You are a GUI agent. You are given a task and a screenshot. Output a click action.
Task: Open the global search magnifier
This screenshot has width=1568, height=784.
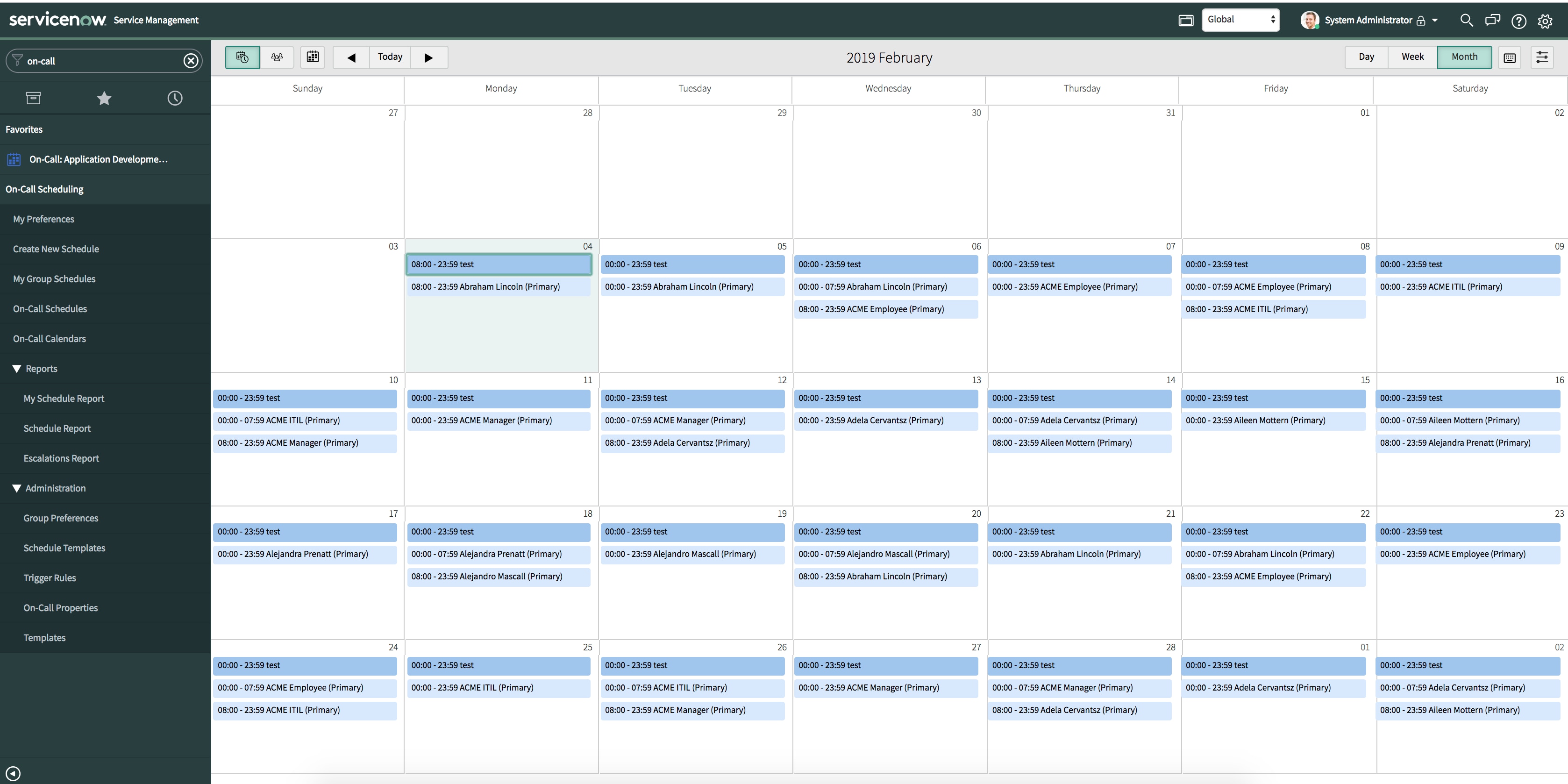pyautogui.click(x=1466, y=21)
